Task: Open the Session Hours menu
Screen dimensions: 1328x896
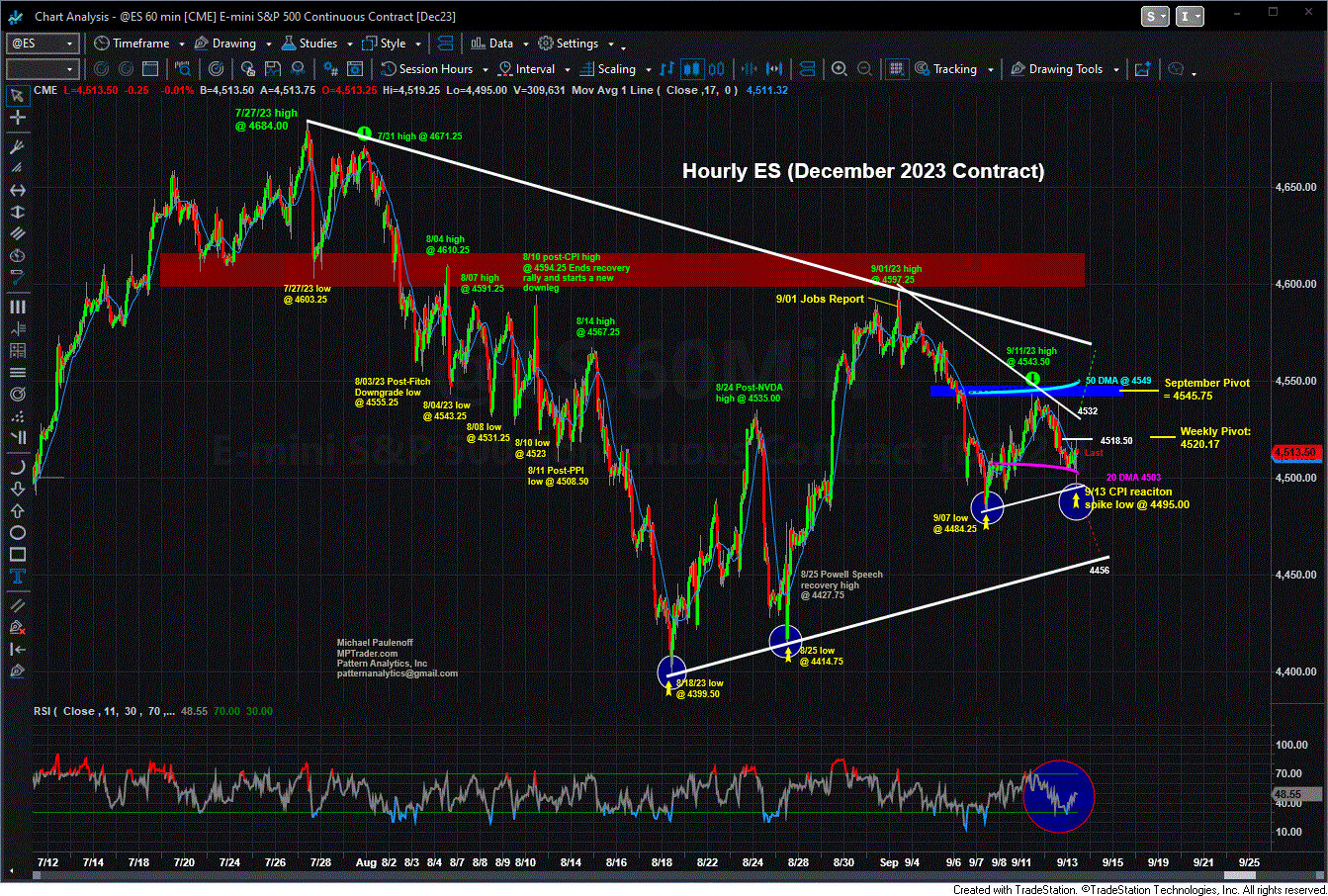Action: pyautogui.click(x=426, y=69)
